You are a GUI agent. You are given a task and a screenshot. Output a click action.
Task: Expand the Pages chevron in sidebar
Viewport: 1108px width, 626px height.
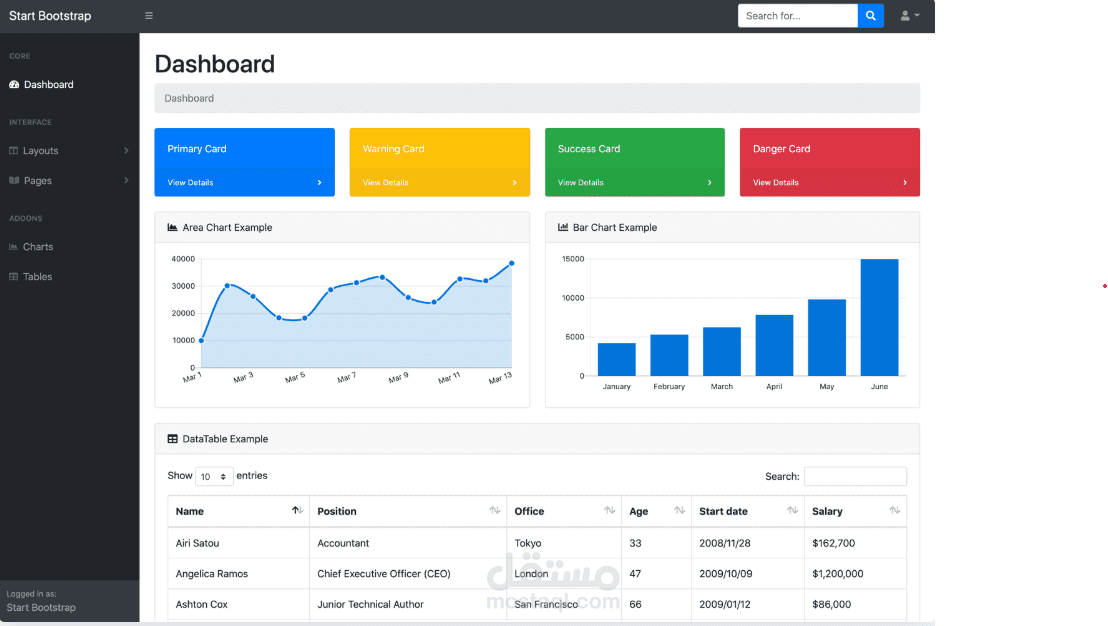point(126,180)
